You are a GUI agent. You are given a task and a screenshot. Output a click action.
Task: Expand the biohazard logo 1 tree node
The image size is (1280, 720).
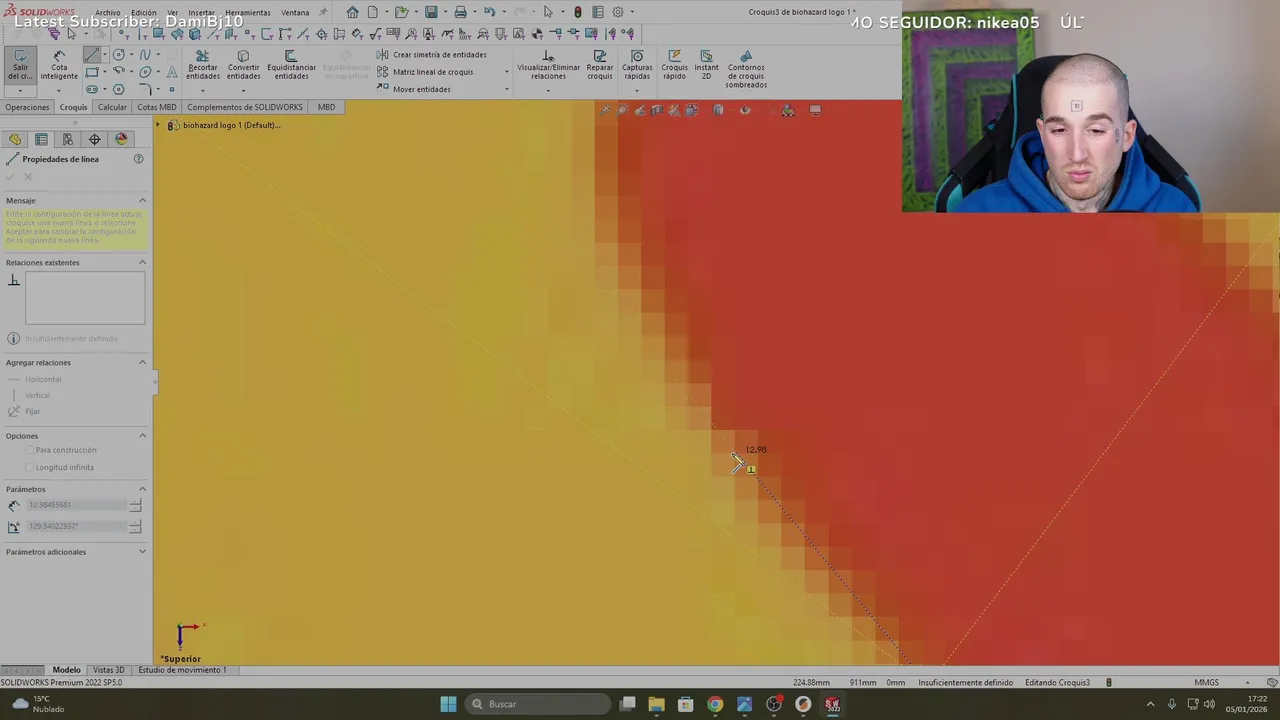click(157, 125)
